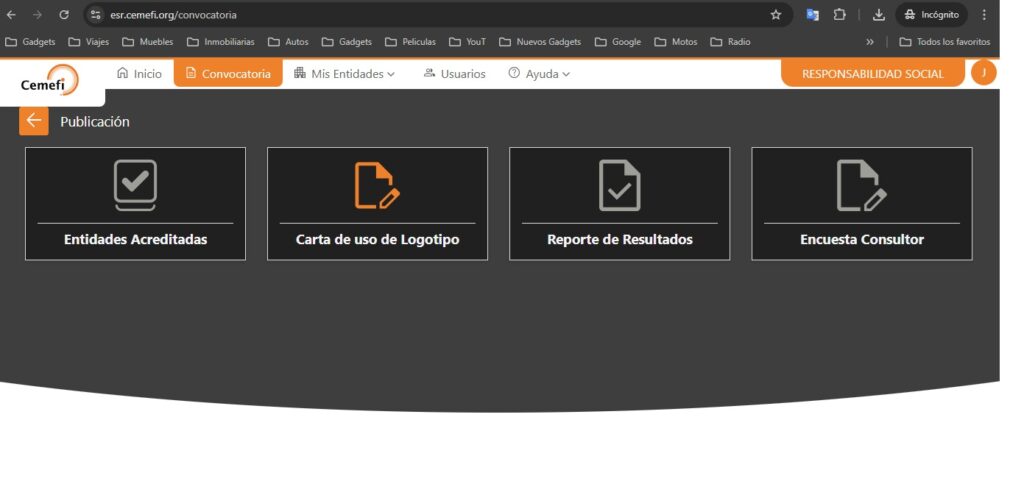
Task: Click the Cemefi logo
Action: point(50,81)
